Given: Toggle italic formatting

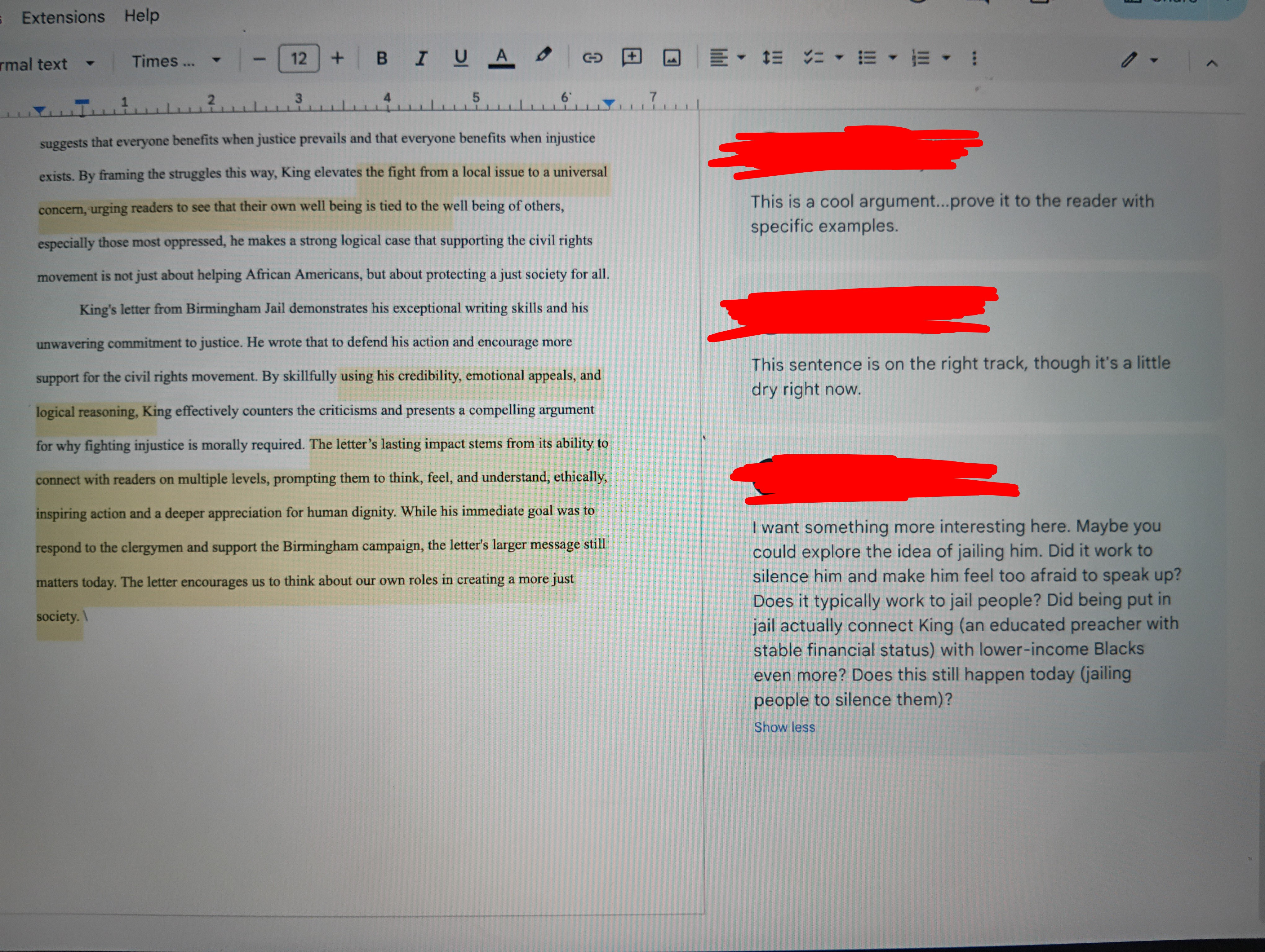Looking at the screenshot, I should tap(421, 58).
